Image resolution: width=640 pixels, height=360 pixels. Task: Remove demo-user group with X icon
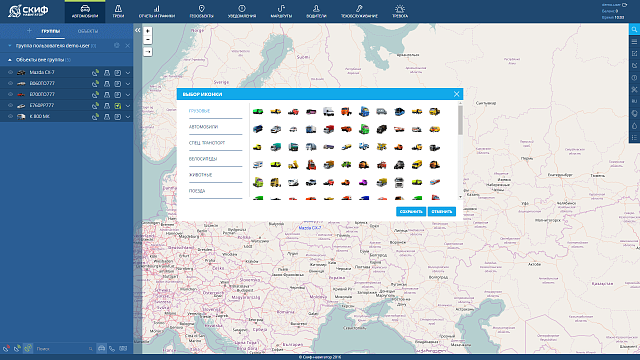click(x=127, y=46)
